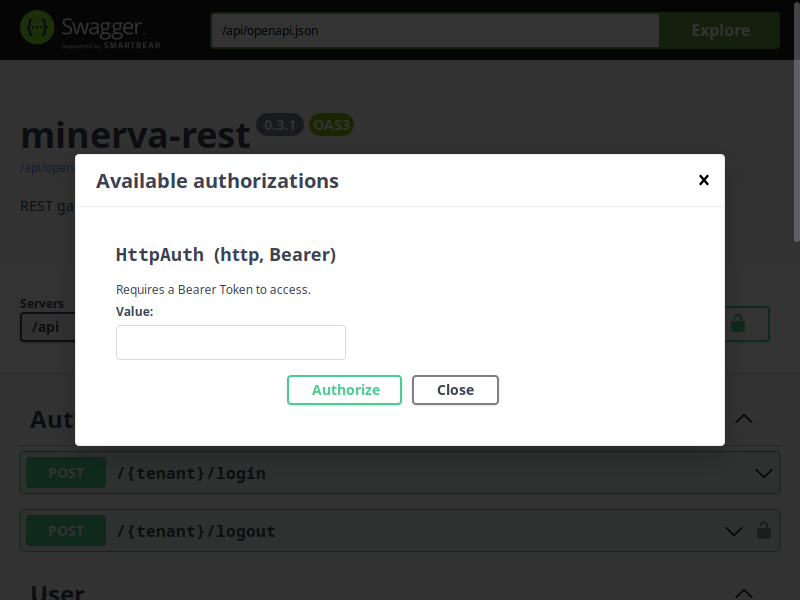The height and width of the screenshot is (600, 800).
Task: Click the POST badge for /{tenant}/logout
Action: pyautogui.click(x=66, y=531)
